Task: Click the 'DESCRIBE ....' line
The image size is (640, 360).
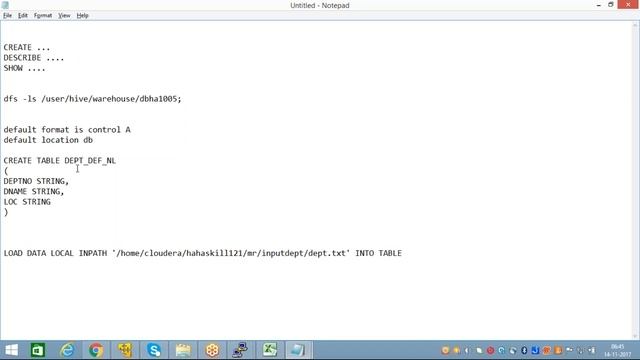Action: coord(33,58)
